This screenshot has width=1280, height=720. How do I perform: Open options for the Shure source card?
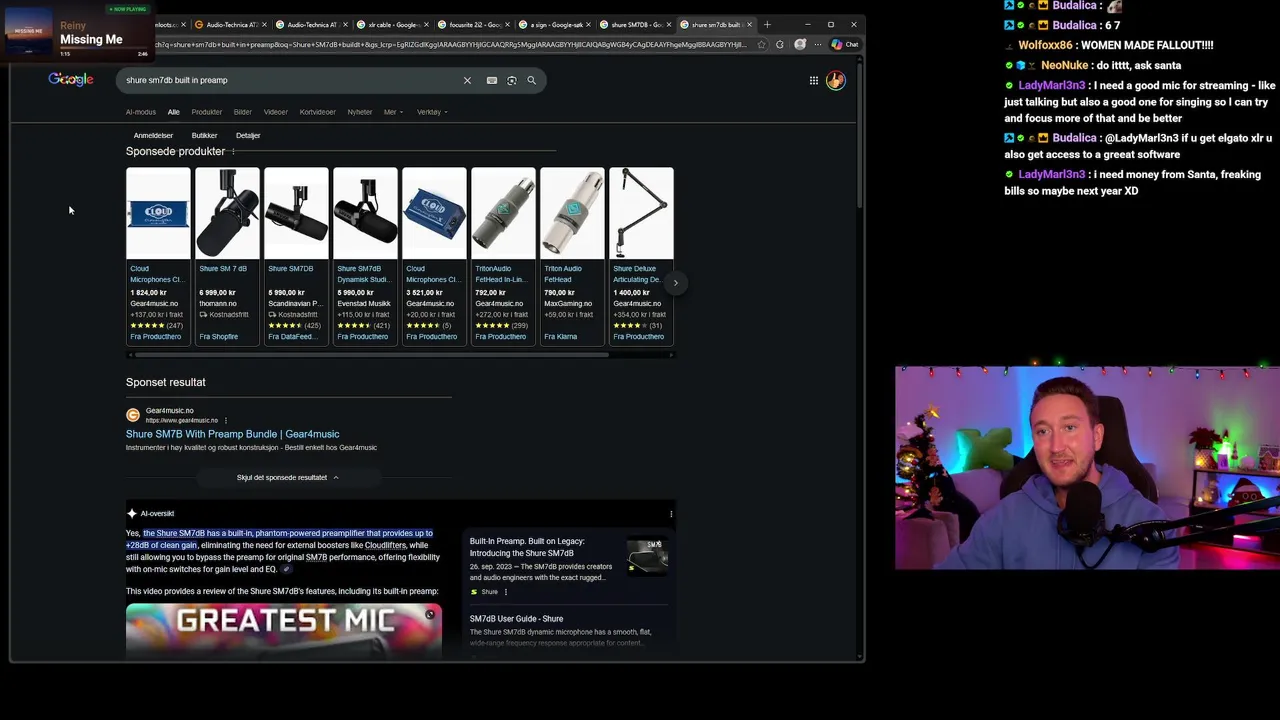coord(506,592)
